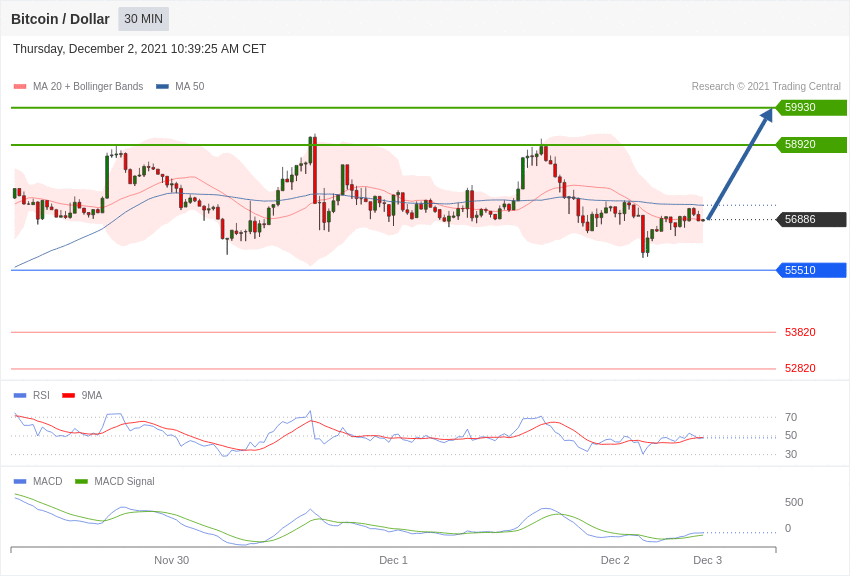Click the Nov 30 date axis label
The width and height of the screenshot is (850, 576).
click(172, 560)
